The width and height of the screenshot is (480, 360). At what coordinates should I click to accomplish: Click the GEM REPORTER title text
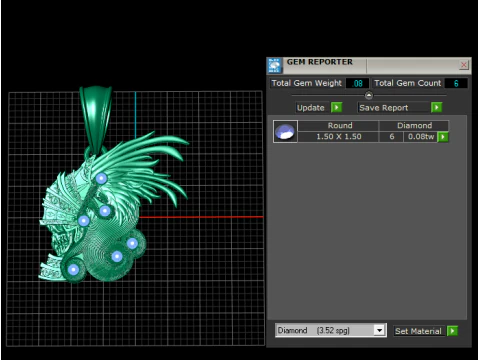[x=319, y=62]
